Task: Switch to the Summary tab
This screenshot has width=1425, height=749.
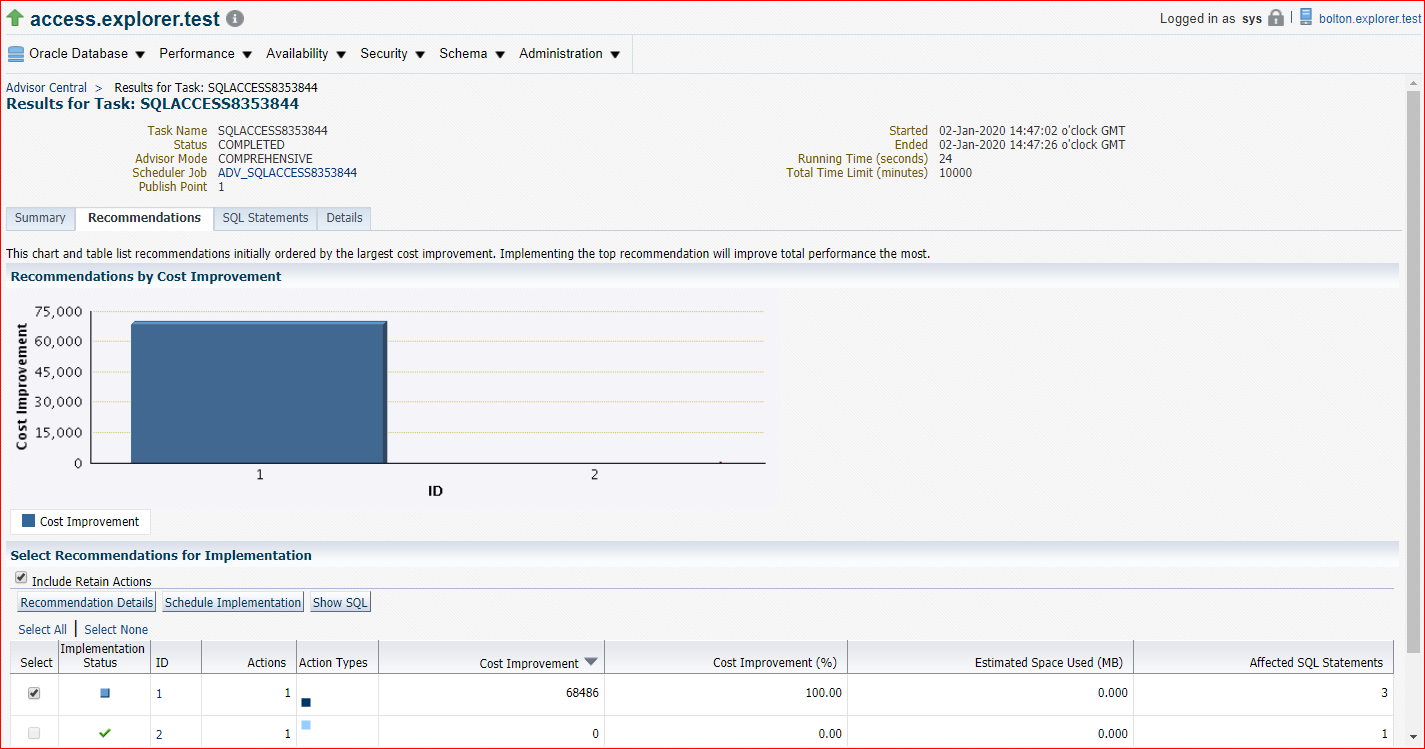Action: 40,218
